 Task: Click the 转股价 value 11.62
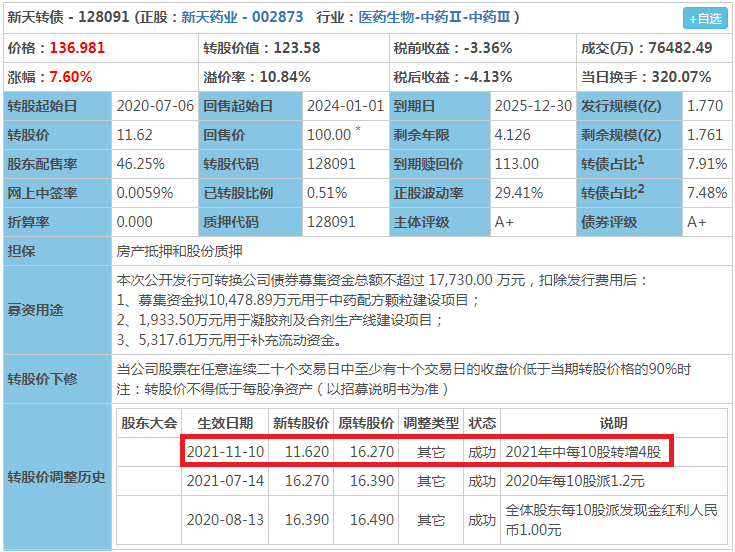(135, 135)
